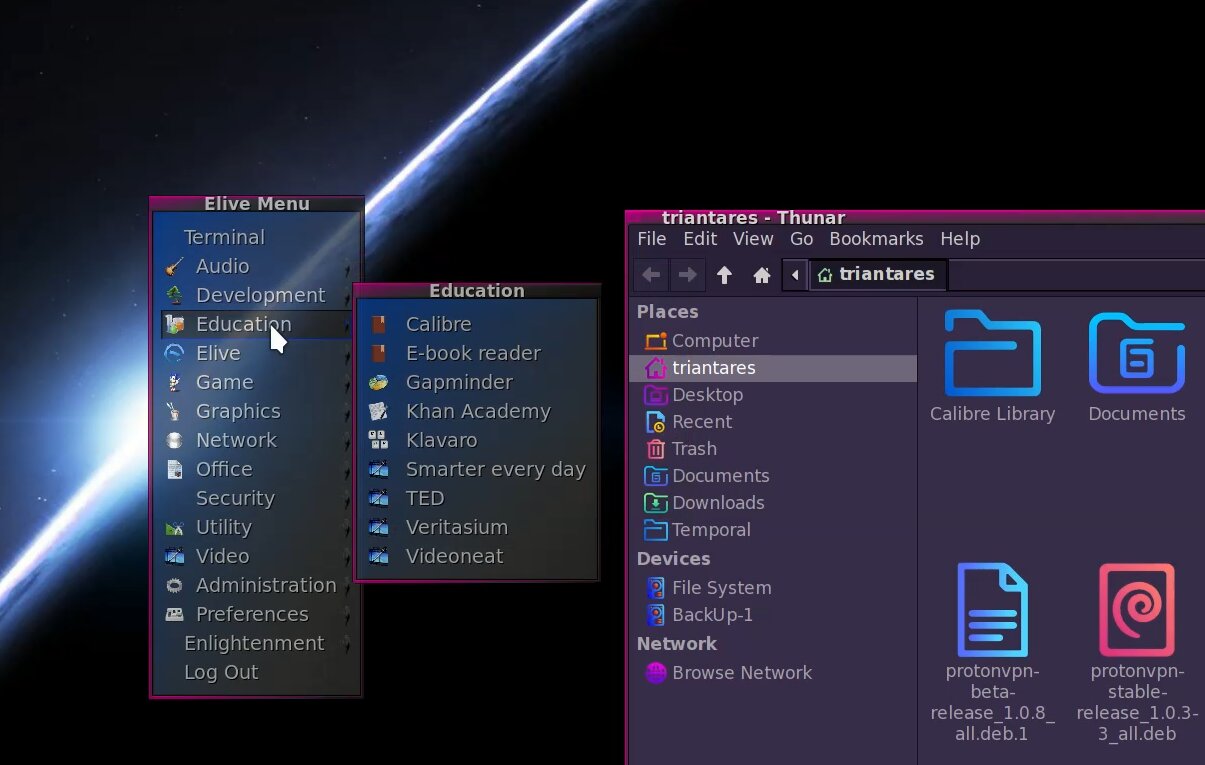Open the View menu

[753, 239]
